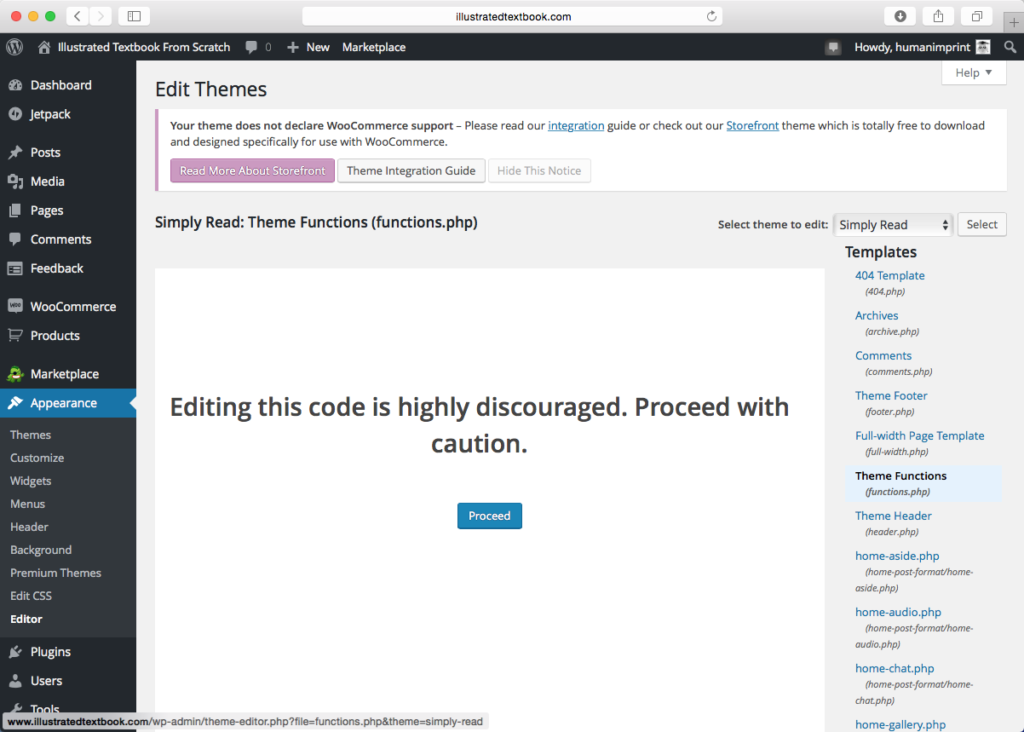
Task: Click the Proceed button
Action: point(489,515)
